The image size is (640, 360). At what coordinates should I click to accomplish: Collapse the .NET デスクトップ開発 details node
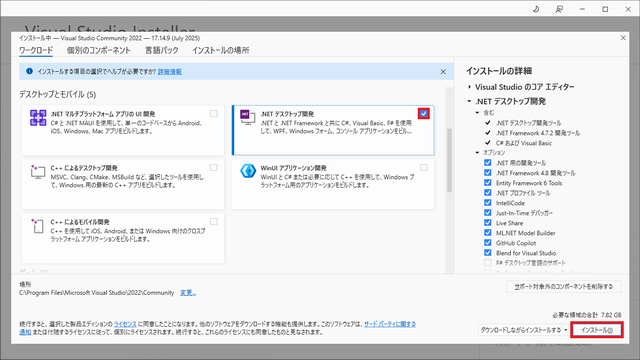click(x=469, y=101)
